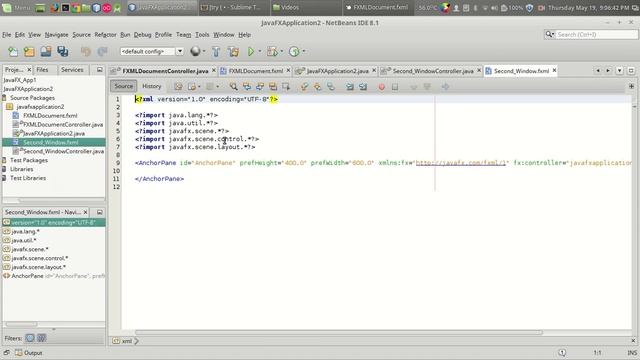
Task: Open the Debug menu
Action: point(142,35)
